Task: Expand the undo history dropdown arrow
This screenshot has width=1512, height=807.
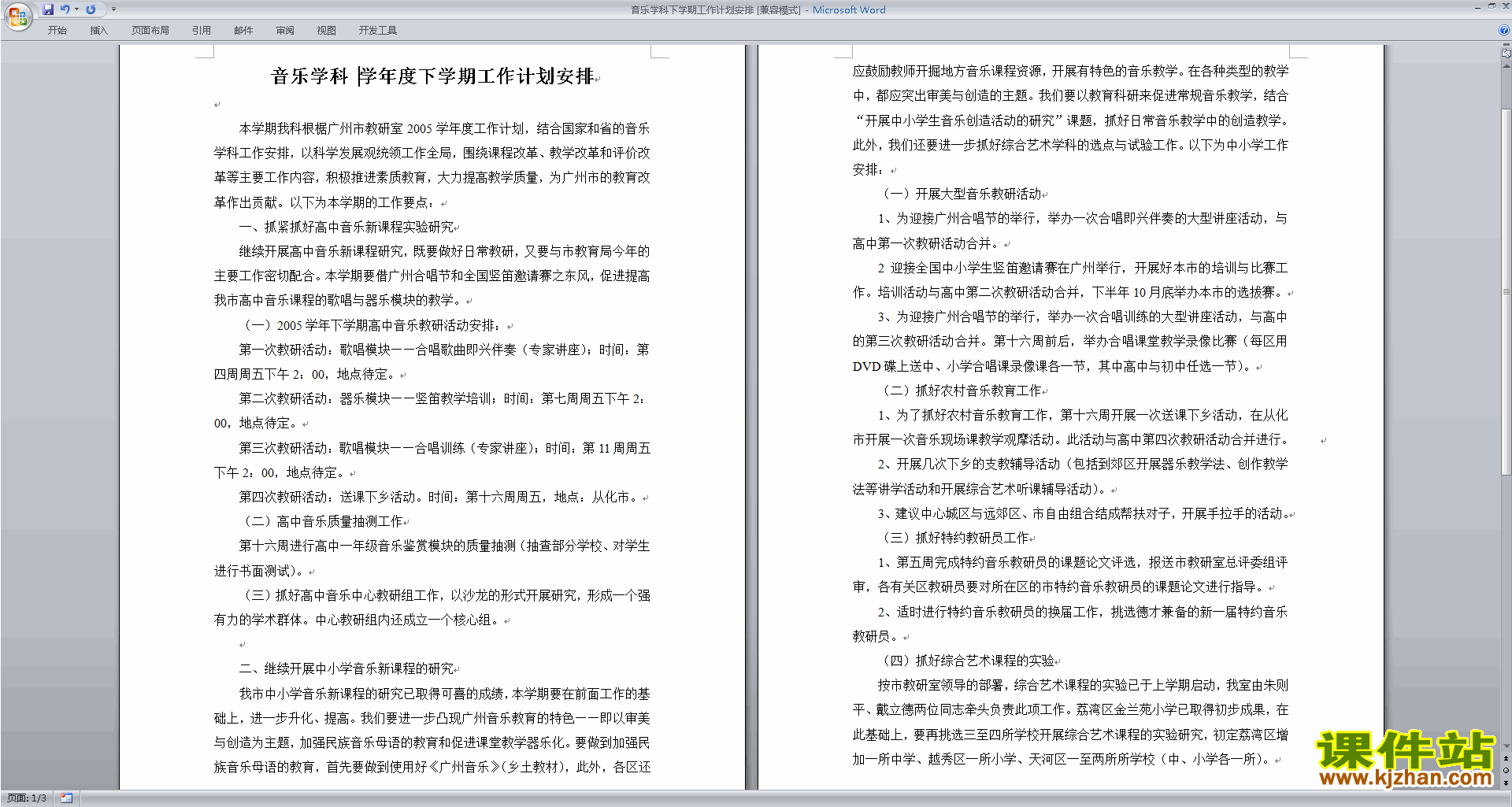Action: click(x=76, y=9)
